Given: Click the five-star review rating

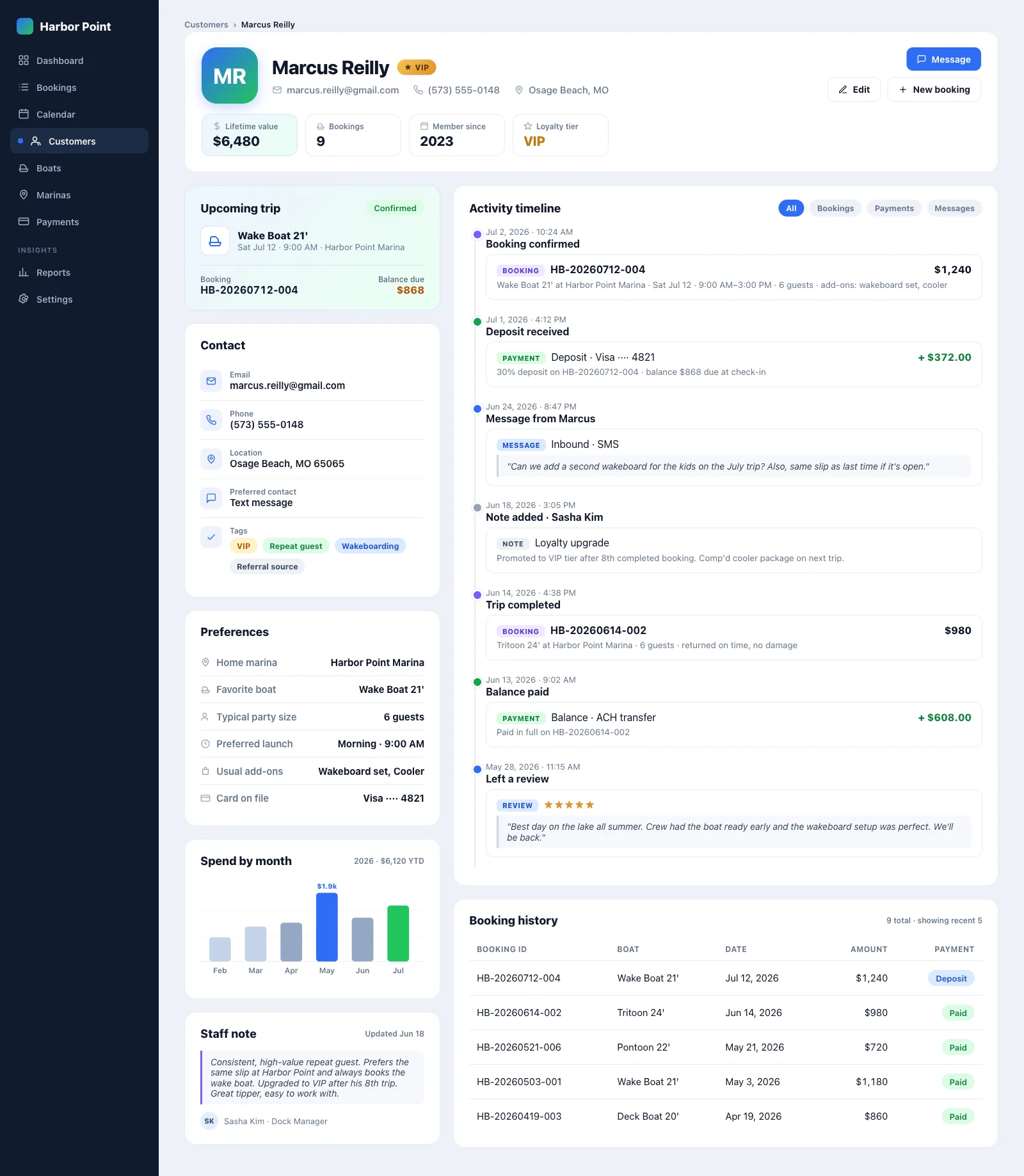Looking at the screenshot, I should coord(569,805).
